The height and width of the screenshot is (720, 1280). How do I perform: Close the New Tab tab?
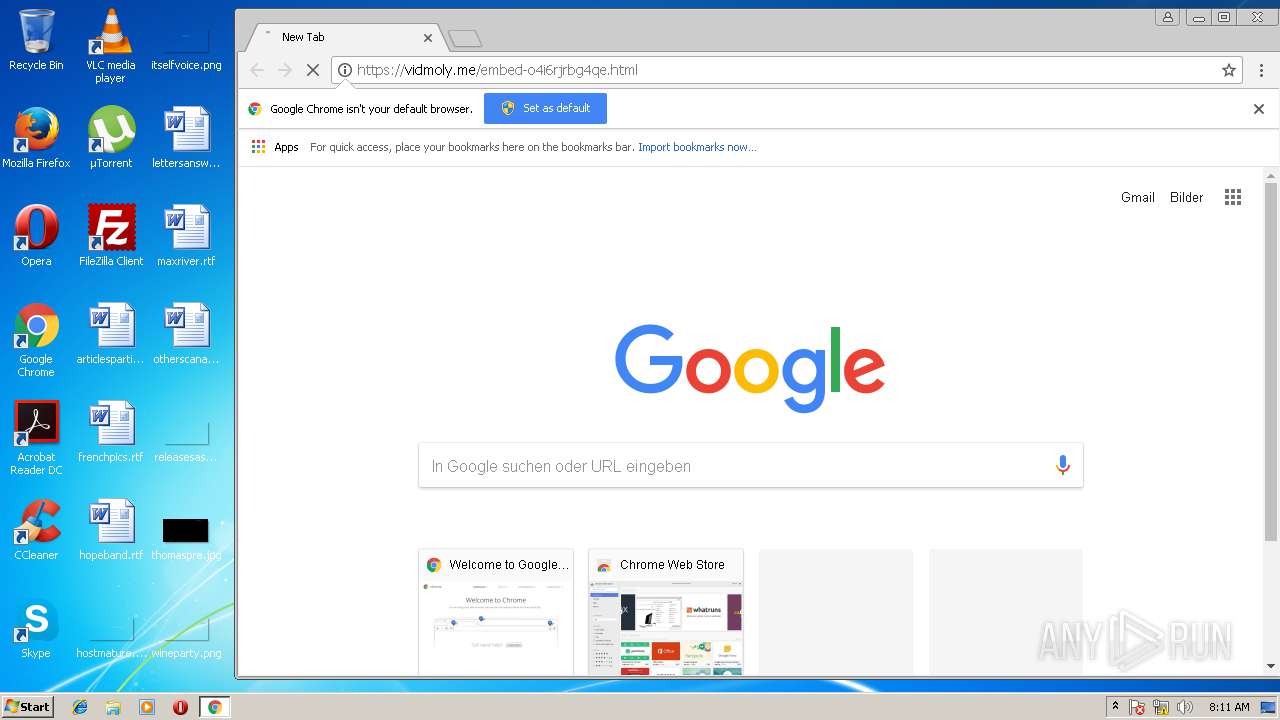(x=428, y=37)
